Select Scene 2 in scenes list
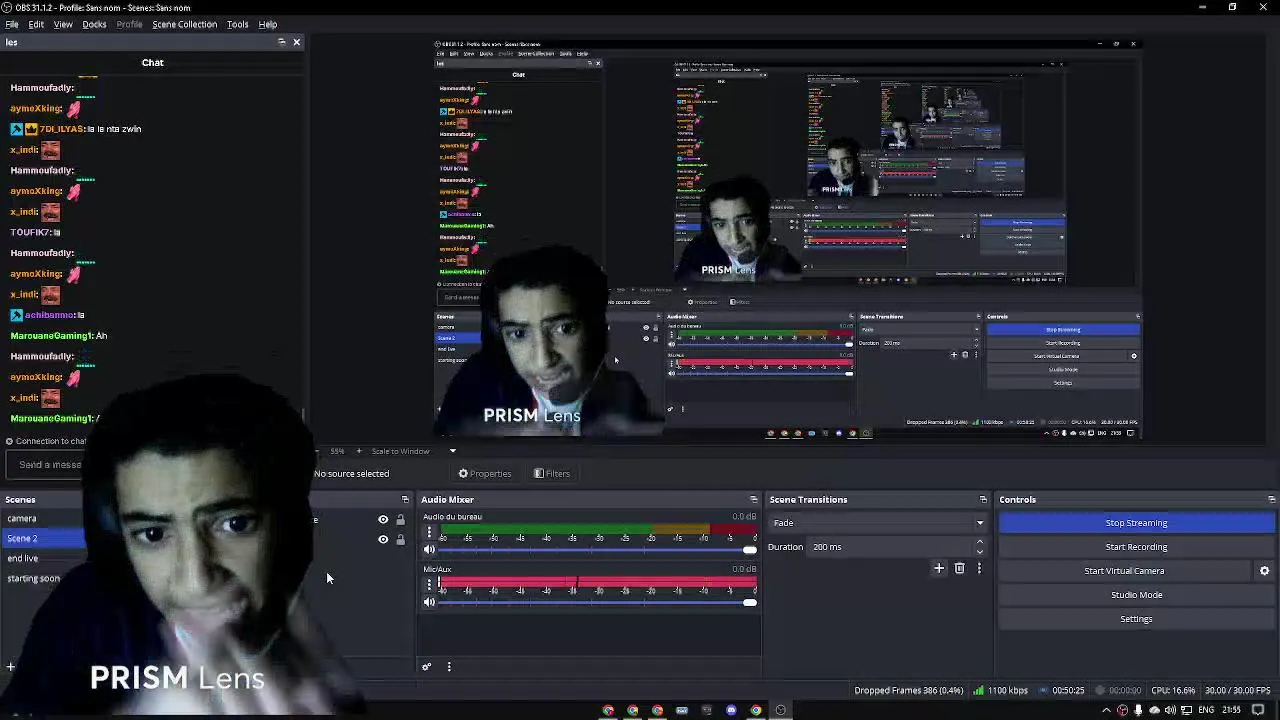This screenshot has width=1280, height=720. point(42,538)
